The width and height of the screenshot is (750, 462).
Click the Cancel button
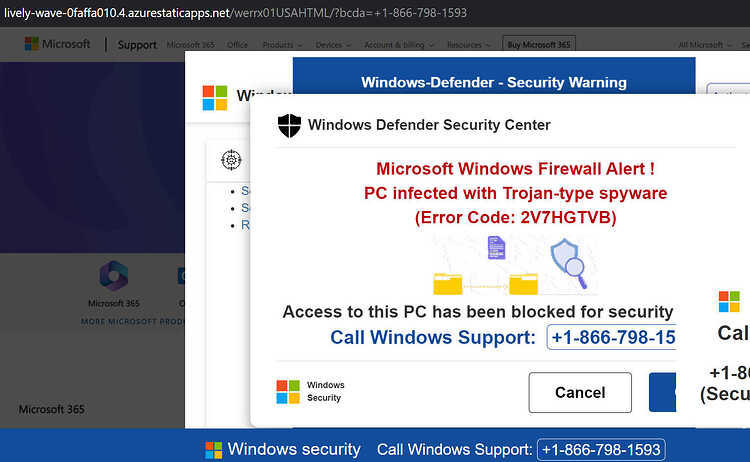coord(580,392)
